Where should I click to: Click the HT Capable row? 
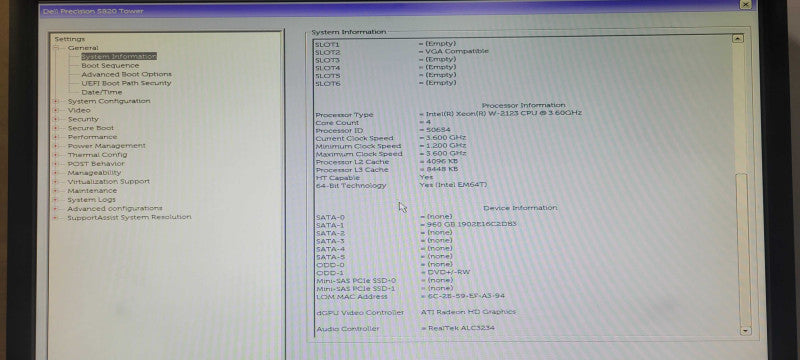[x=374, y=177]
